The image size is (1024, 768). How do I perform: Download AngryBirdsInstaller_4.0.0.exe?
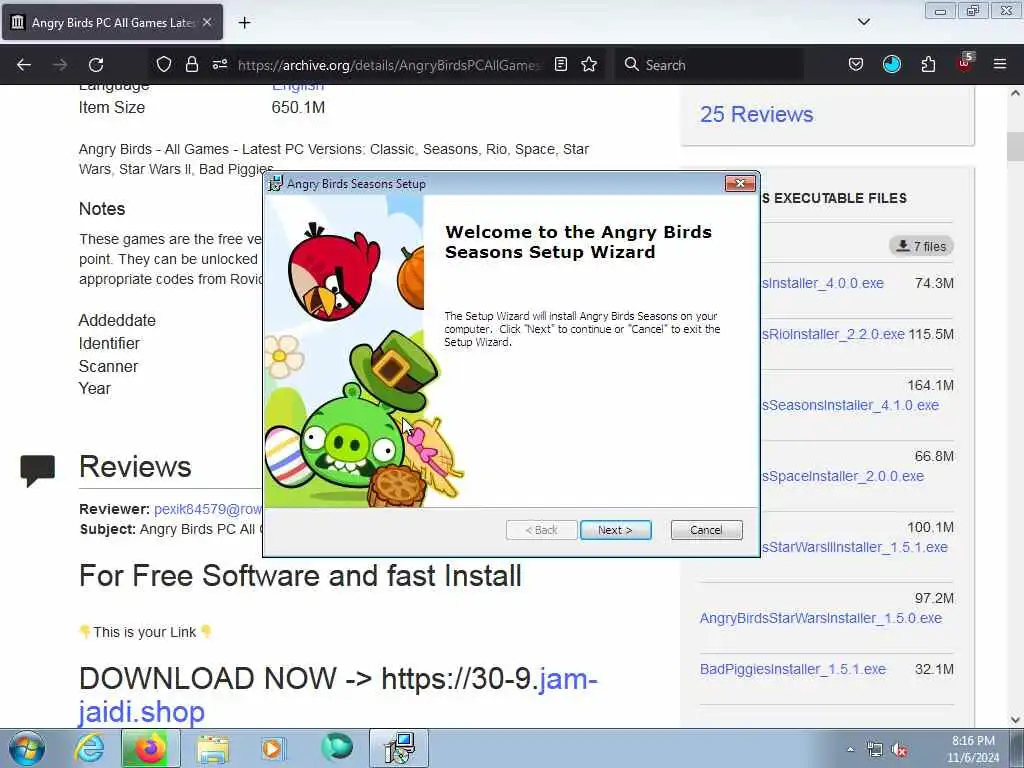(822, 283)
